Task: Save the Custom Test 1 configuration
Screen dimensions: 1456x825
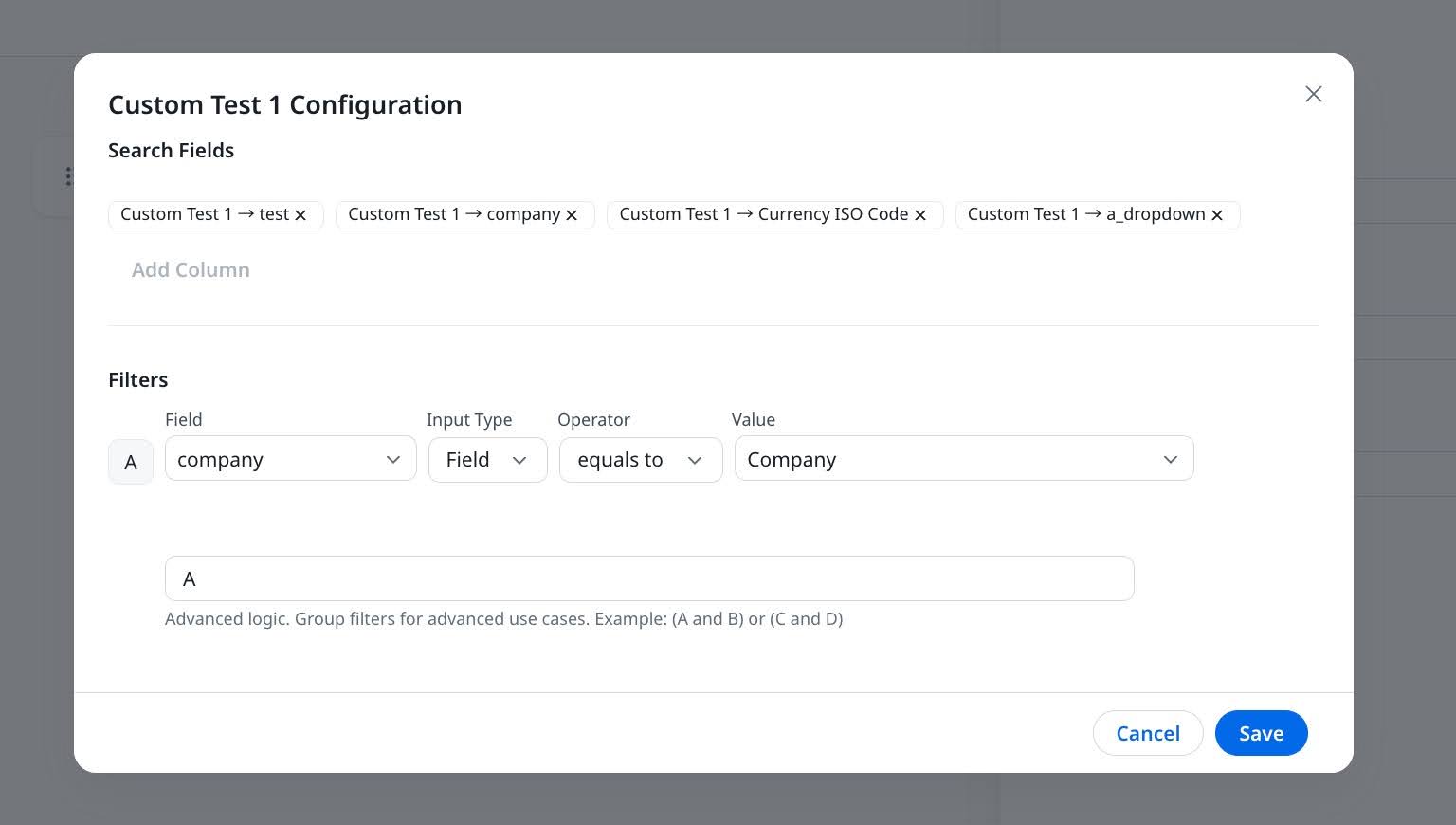Action: tap(1261, 733)
